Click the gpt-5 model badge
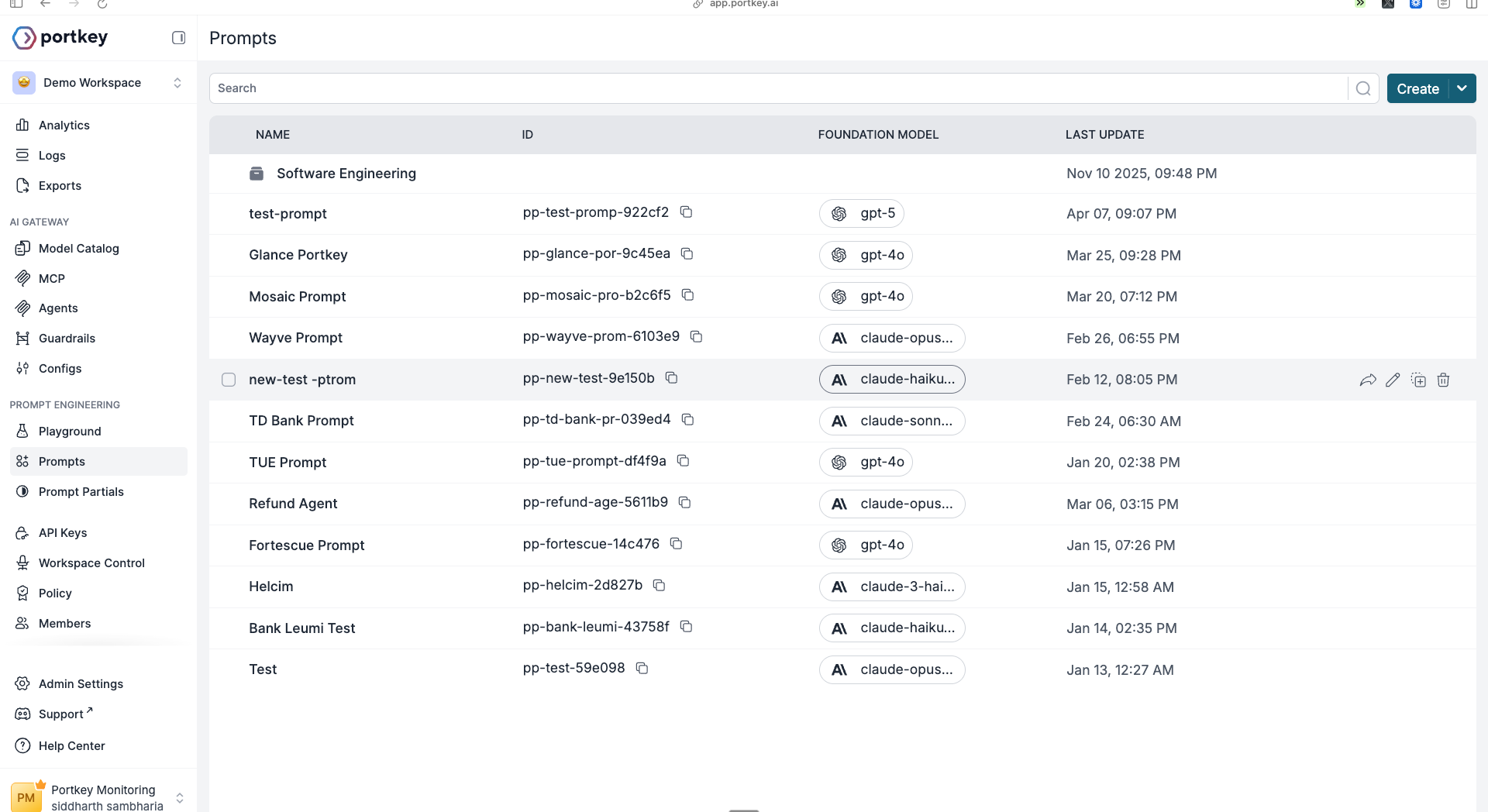The height and width of the screenshot is (812, 1488). click(x=862, y=214)
